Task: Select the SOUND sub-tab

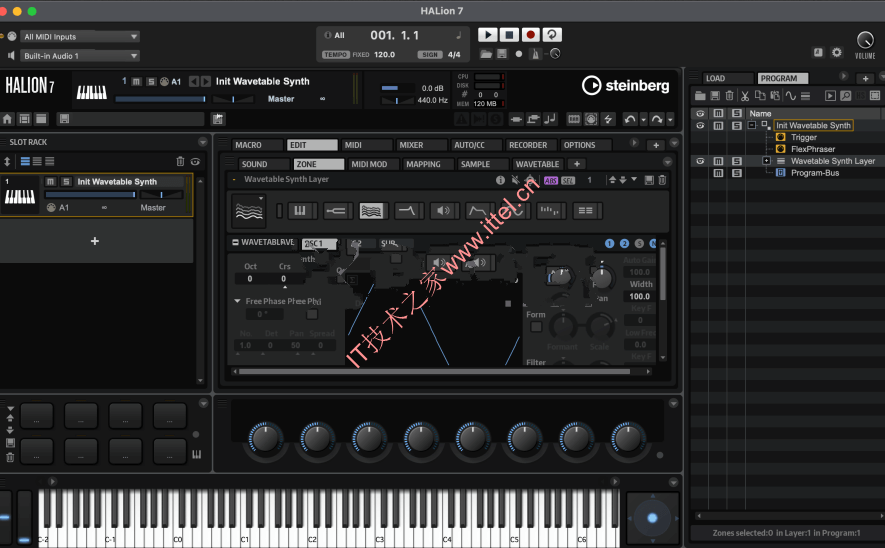Action: (264, 164)
